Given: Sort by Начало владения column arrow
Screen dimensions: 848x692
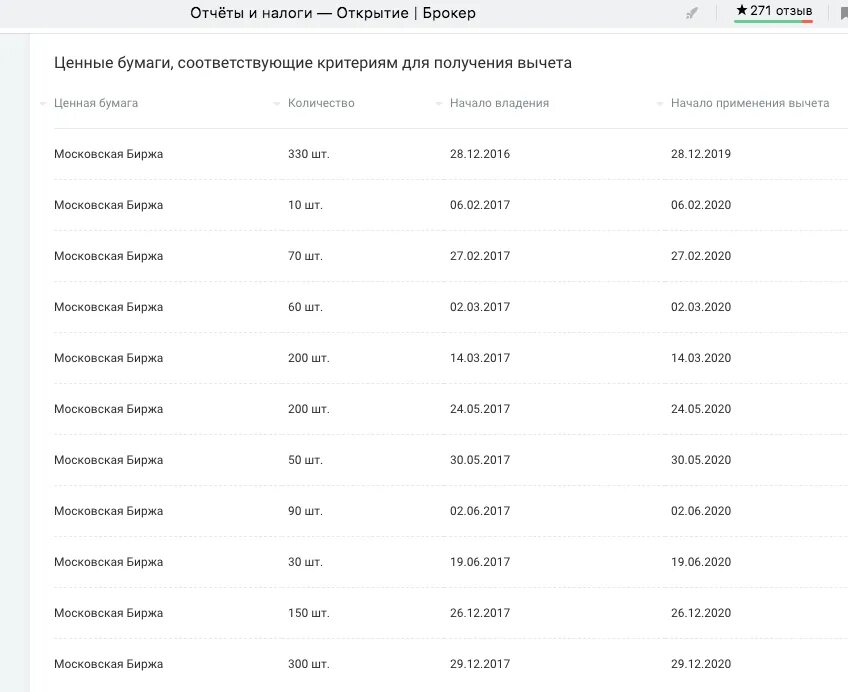Looking at the screenshot, I should (x=439, y=103).
